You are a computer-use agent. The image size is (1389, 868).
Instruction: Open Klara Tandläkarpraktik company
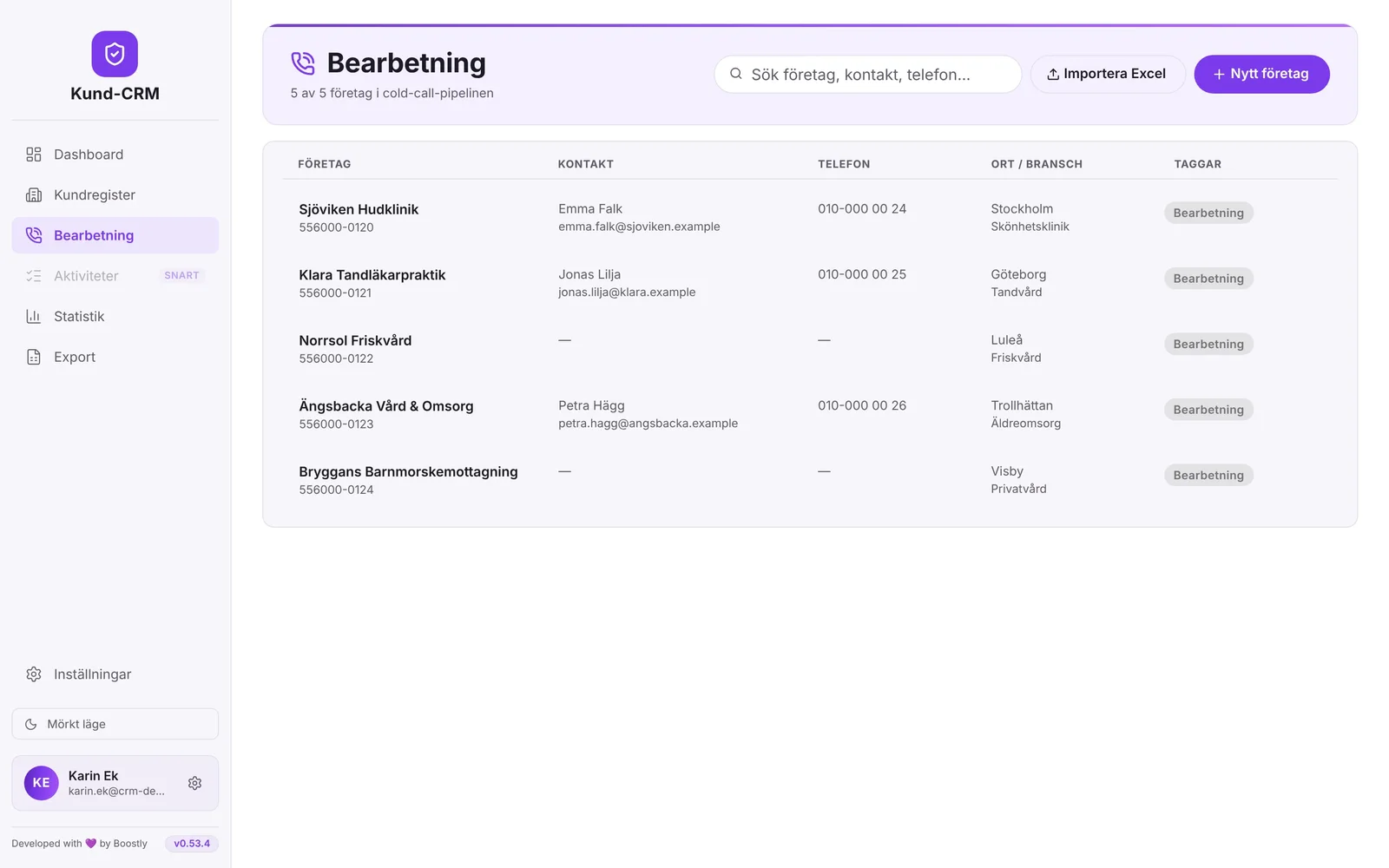coord(809,283)
